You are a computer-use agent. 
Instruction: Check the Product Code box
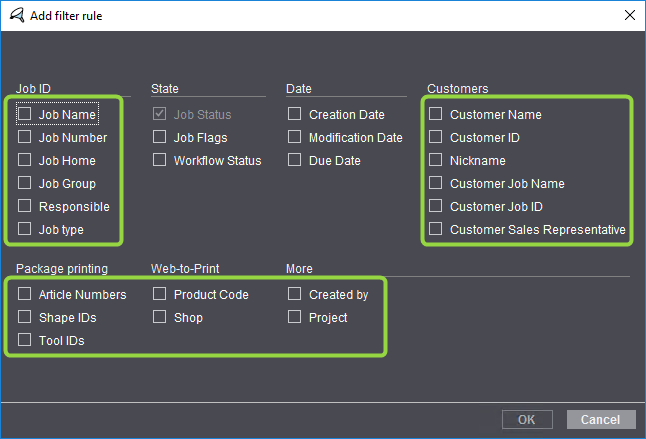pos(160,294)
